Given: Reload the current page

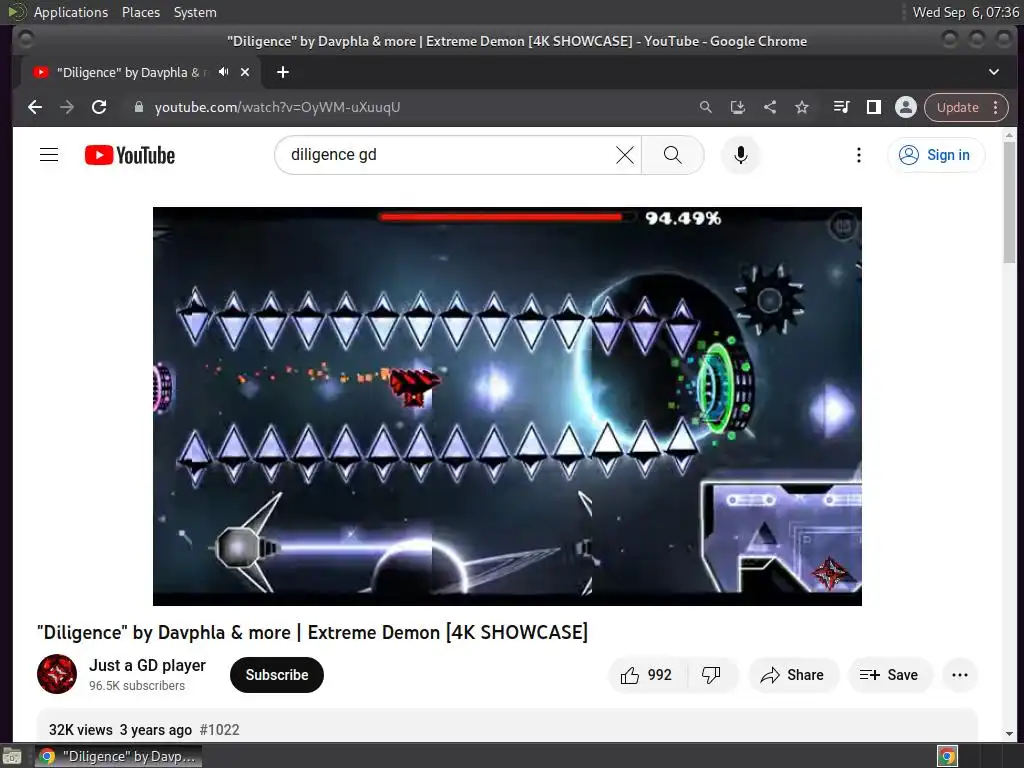Looking at the screenshot, I should click(99, 107).
